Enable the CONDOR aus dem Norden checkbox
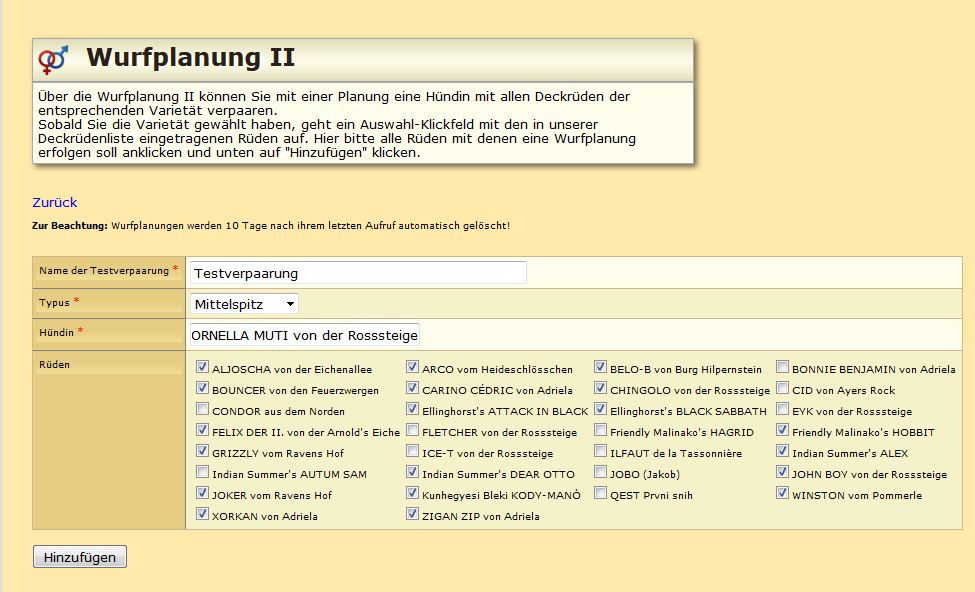This screenshot has height=592, width=975. 203,410
